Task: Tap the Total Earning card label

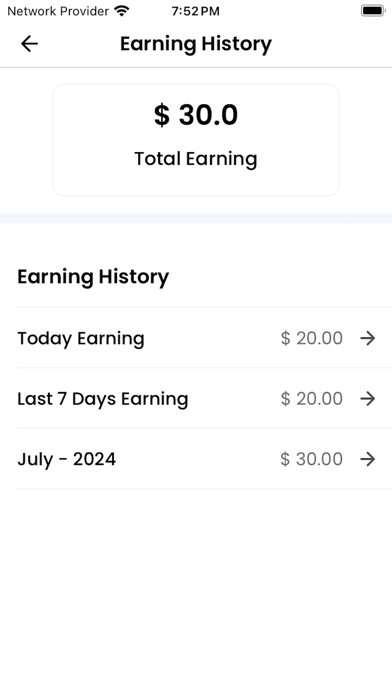Action: pos(196,159)
